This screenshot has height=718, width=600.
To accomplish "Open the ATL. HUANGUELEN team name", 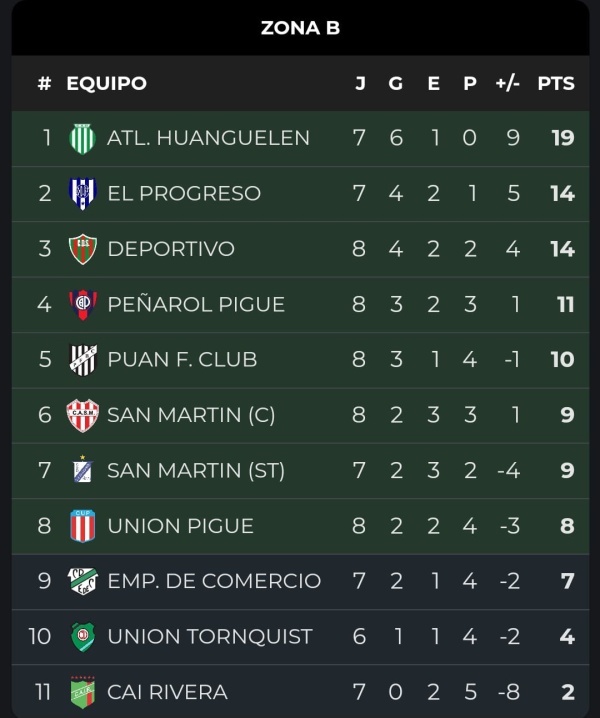I will point(208,138).
